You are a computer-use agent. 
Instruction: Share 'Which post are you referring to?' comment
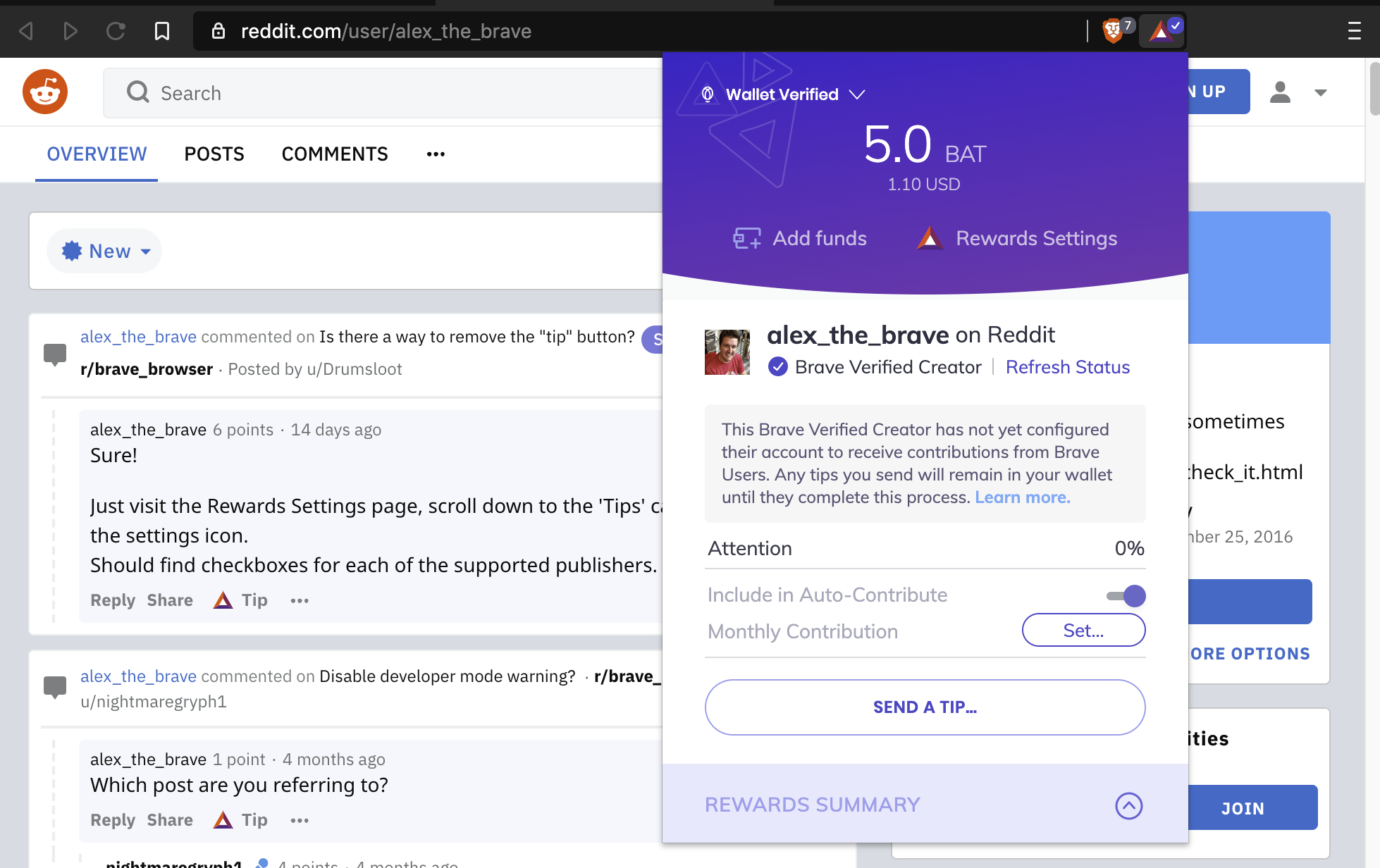[170, 820]
